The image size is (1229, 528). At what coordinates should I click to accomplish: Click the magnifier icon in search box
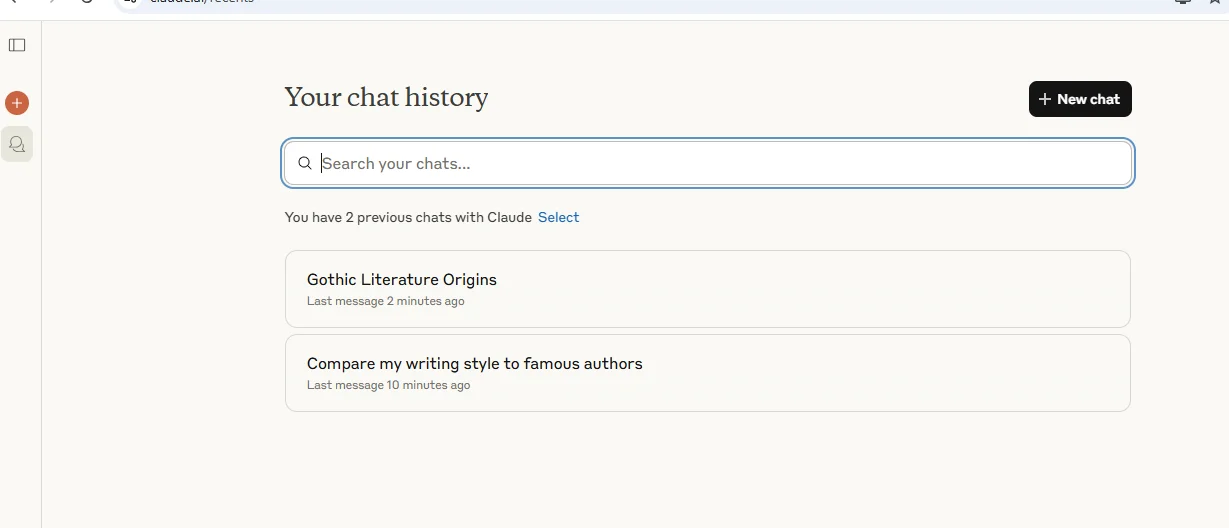click(x=305, y=163)
